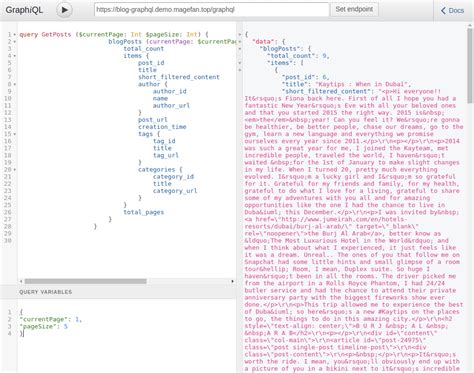Click the "blogPosts" key in results
Viewport: 474px width, 373px height.
click(281, 49)
